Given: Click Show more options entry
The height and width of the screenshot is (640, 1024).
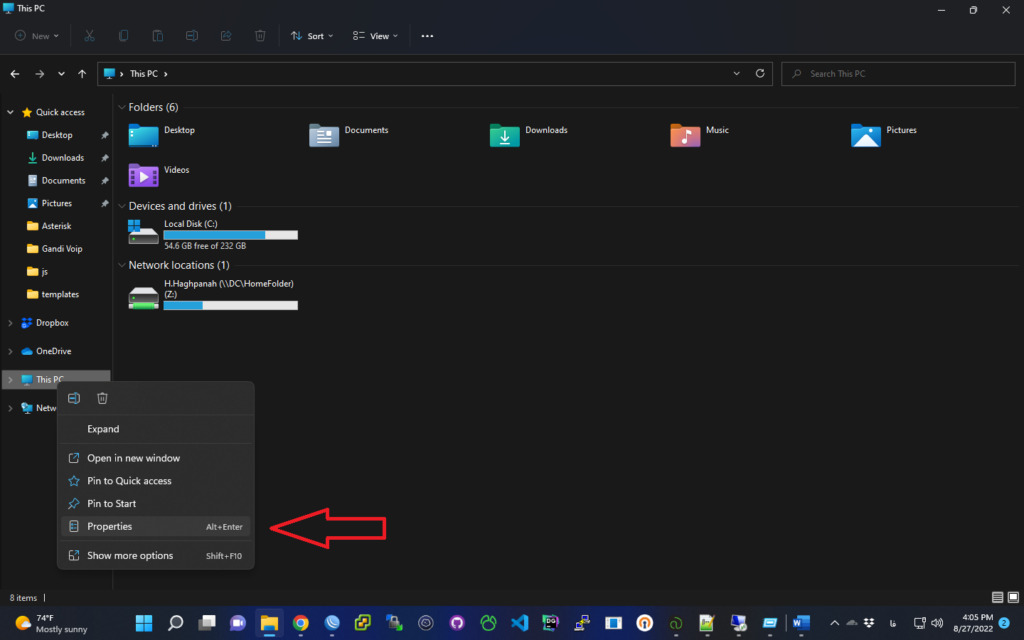Looking at the screenshot, I should pyautogui.click(x=130, y=556).
